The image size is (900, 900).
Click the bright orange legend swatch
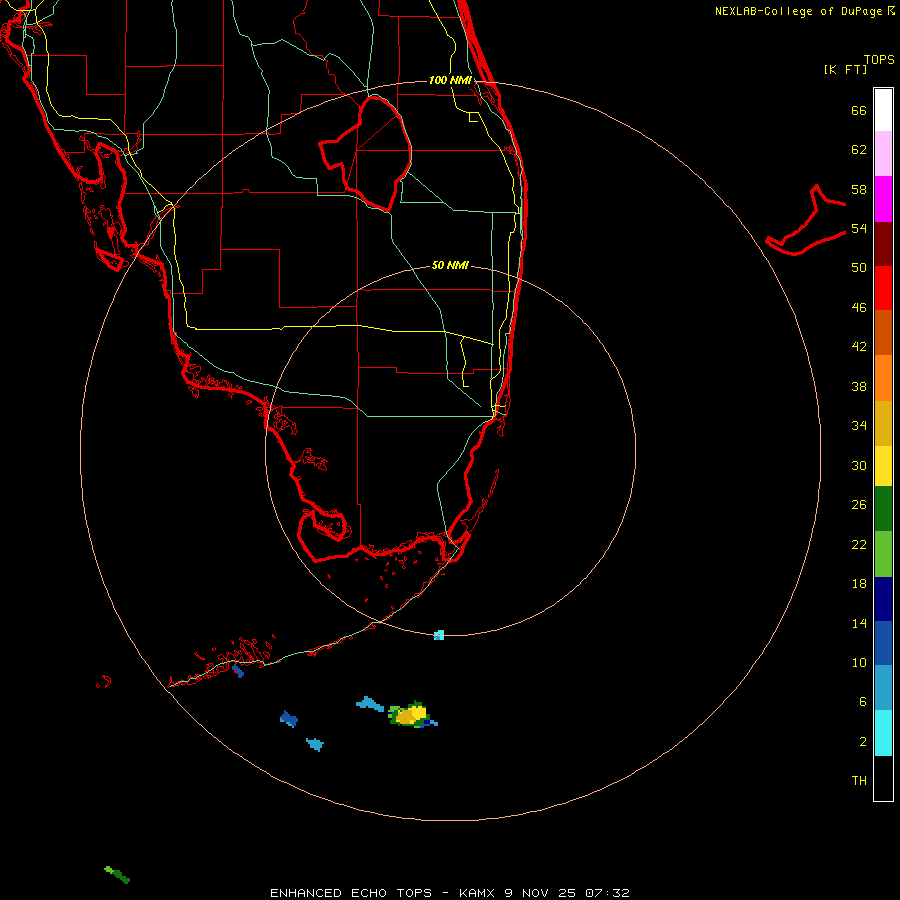click(883, 378)
